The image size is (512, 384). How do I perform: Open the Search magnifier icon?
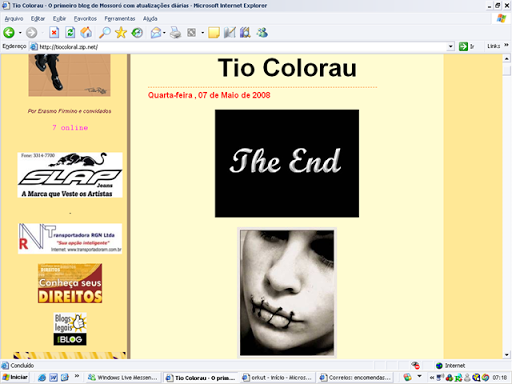pyautogui.click(x=105, y=33)
